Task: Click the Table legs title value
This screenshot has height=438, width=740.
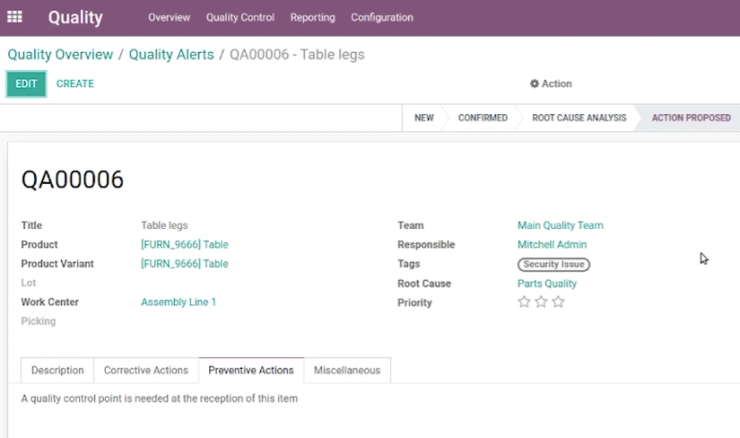Action: pos(164,226)
